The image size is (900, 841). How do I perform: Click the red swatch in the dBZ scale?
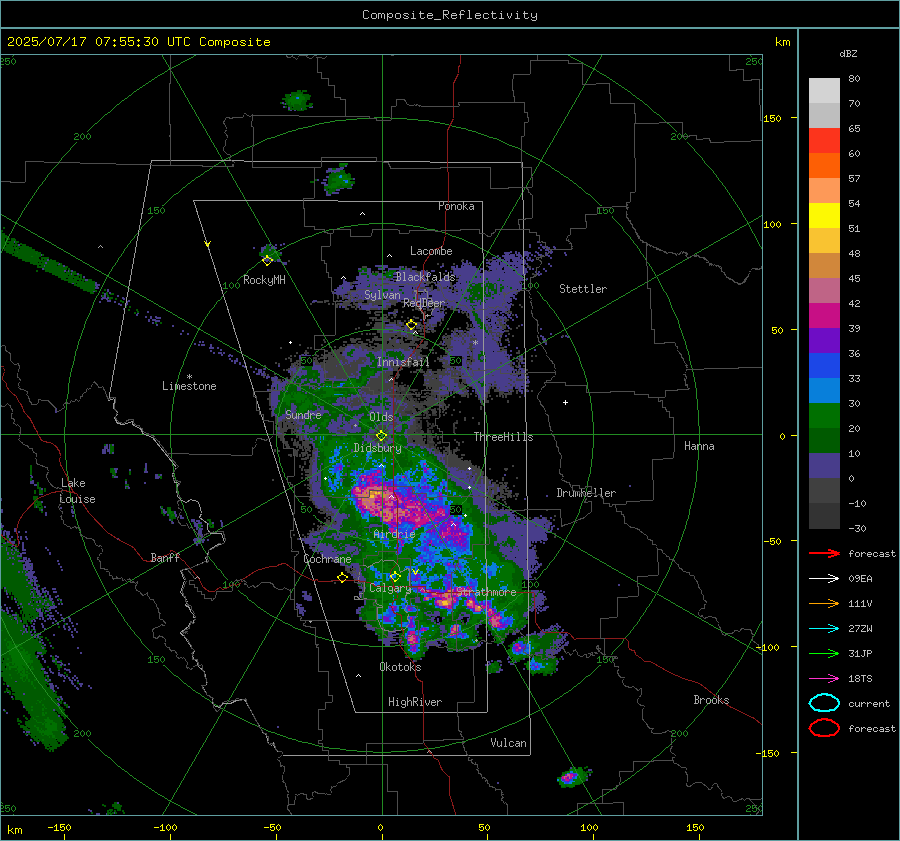pyautogui.click(x=824, y=141)
